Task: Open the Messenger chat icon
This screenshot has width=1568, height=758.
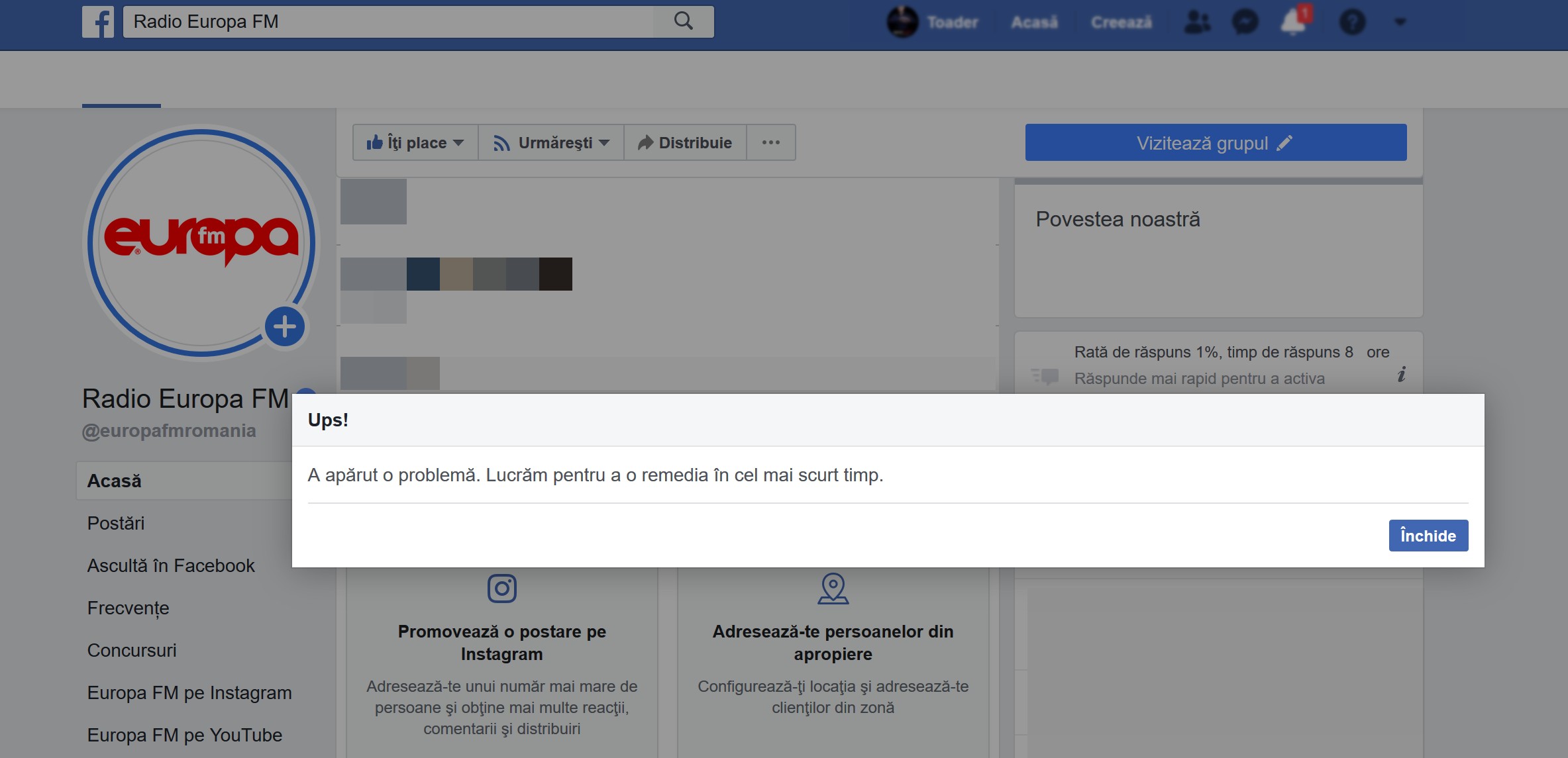Action: tap(1245, 22)
